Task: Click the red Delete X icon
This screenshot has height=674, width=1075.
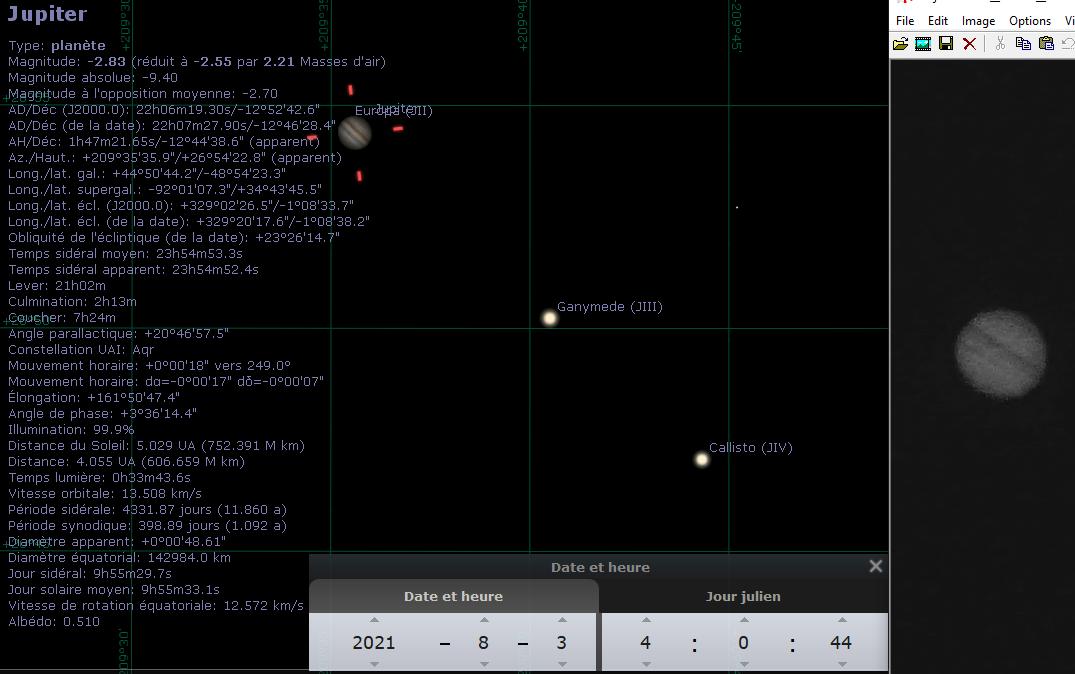Action: 969,44
